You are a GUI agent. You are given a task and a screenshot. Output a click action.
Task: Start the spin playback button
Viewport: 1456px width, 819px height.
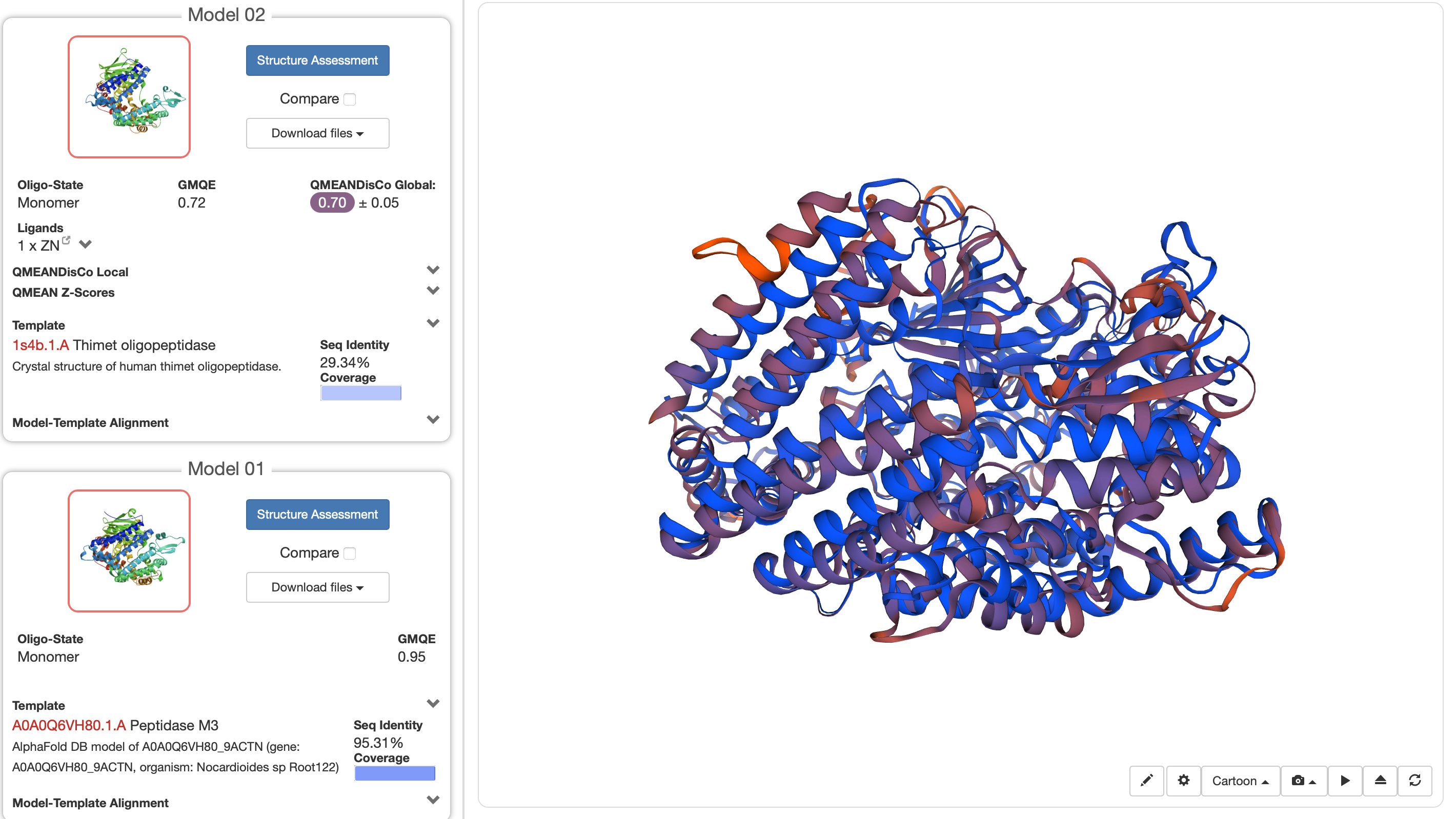click(1345, 781)
